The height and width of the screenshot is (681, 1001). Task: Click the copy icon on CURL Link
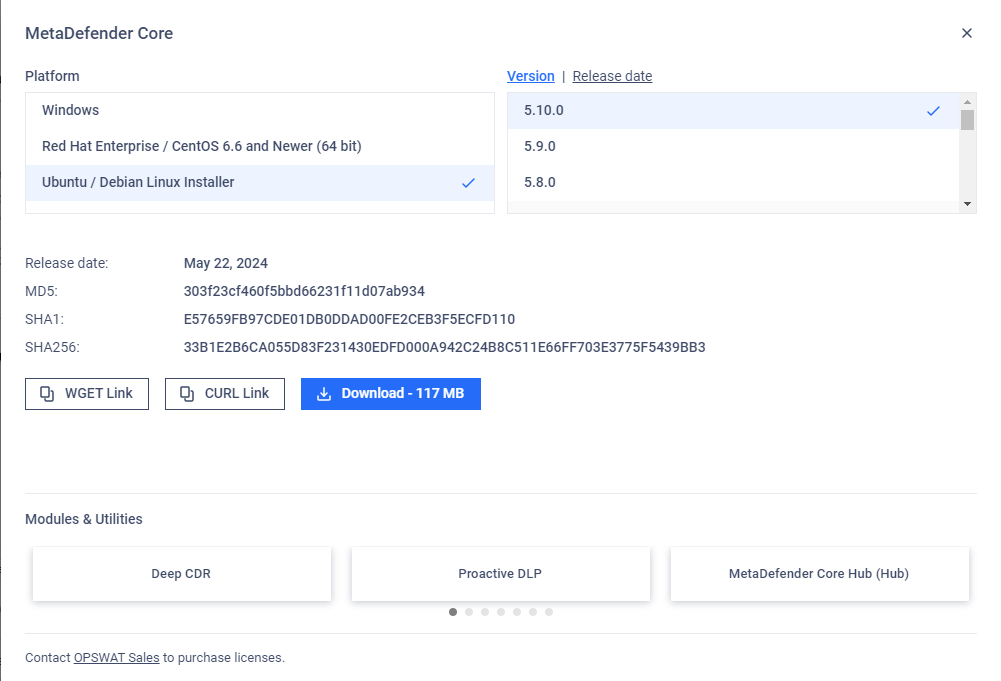(186, 394)
